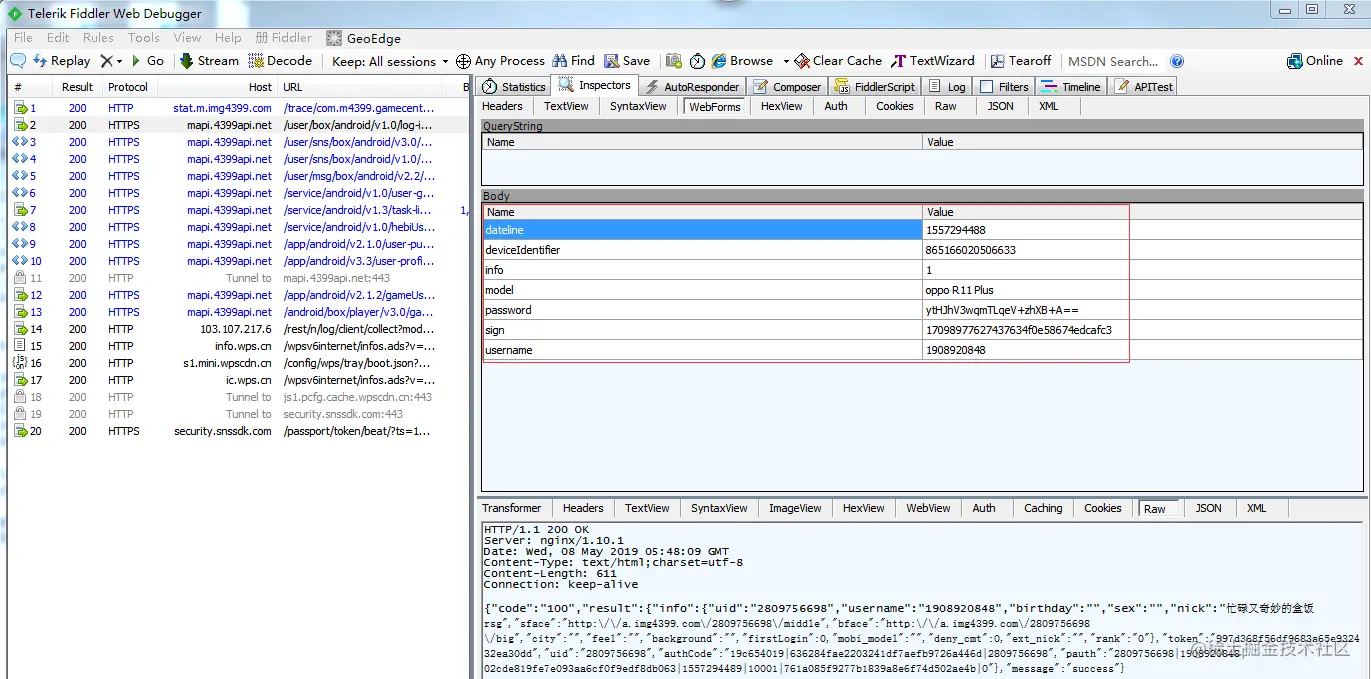The image size is (1371, 679).
Task: Select response Transformer tab
Action: (511, 508)
